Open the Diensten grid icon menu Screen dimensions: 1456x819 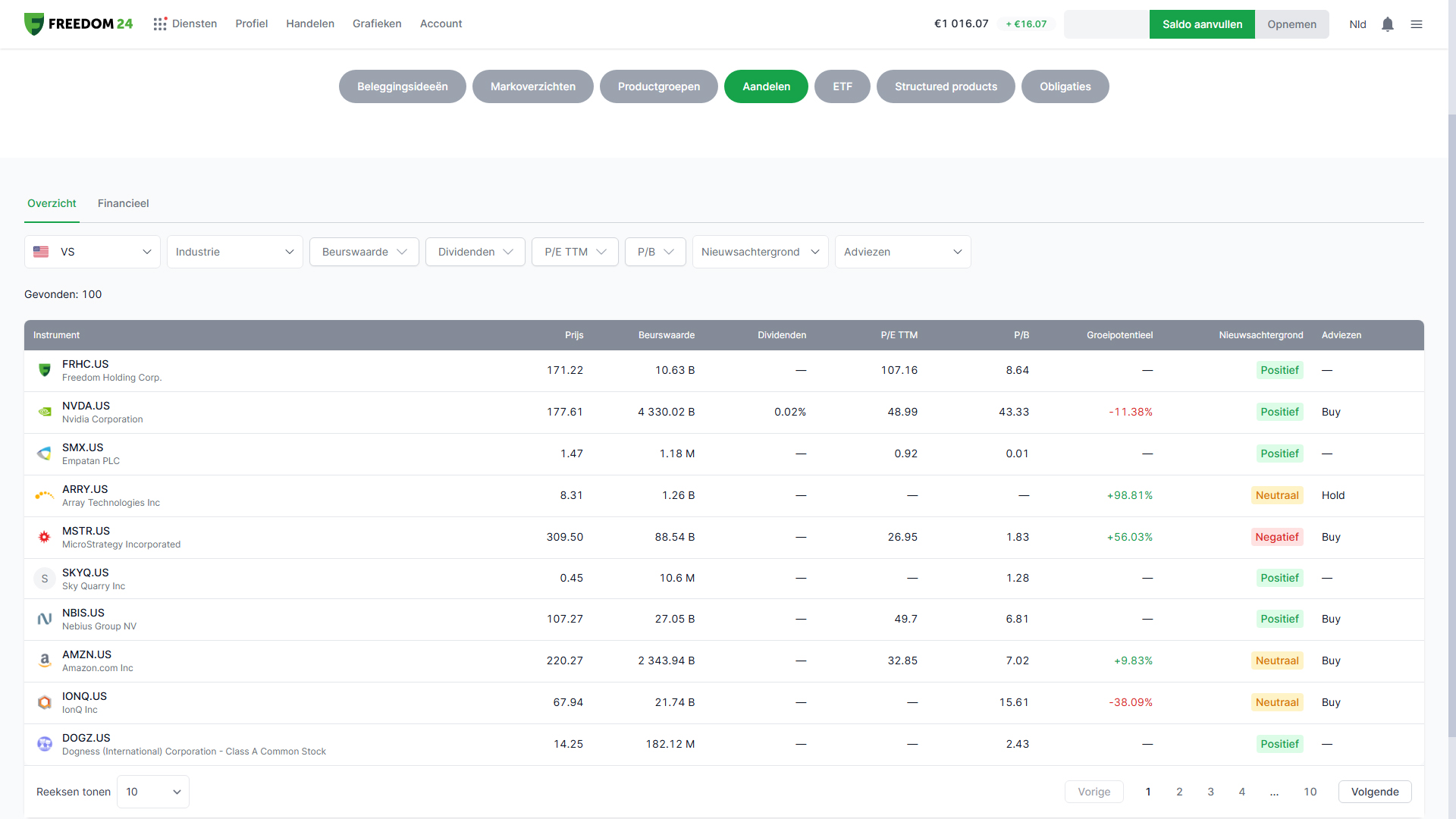pyautogui.click(x=160, y=24)
